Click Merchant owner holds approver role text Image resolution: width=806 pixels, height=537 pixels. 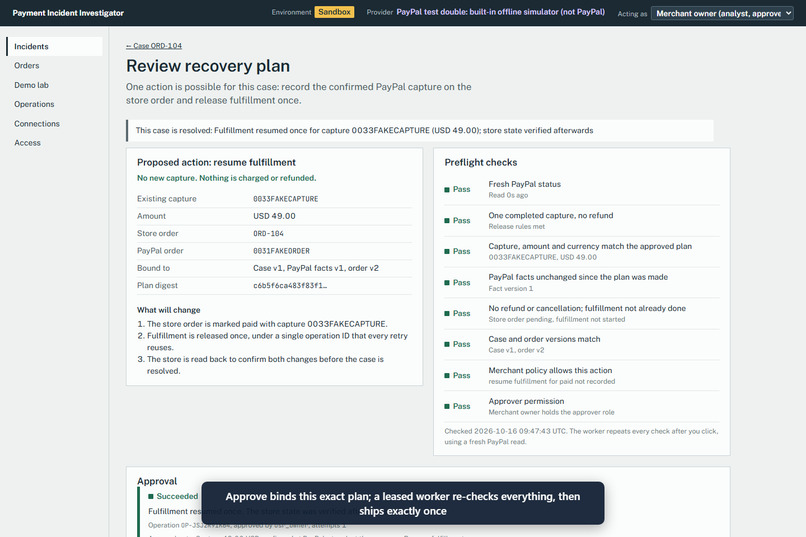551,413
